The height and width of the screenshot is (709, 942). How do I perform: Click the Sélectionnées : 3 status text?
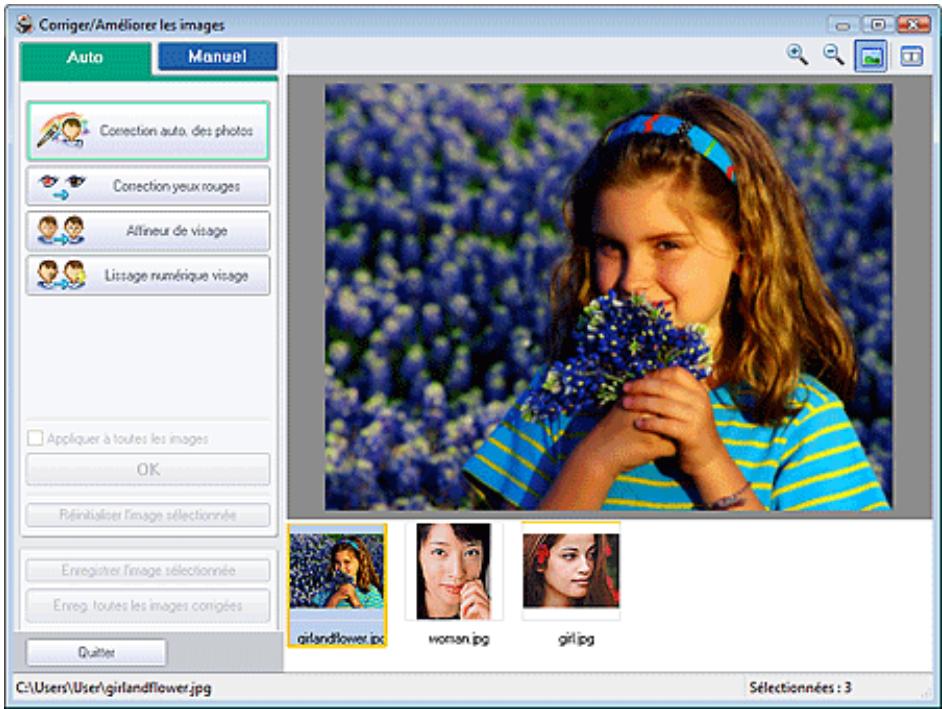pyautogui.click(x=800, y=687)
